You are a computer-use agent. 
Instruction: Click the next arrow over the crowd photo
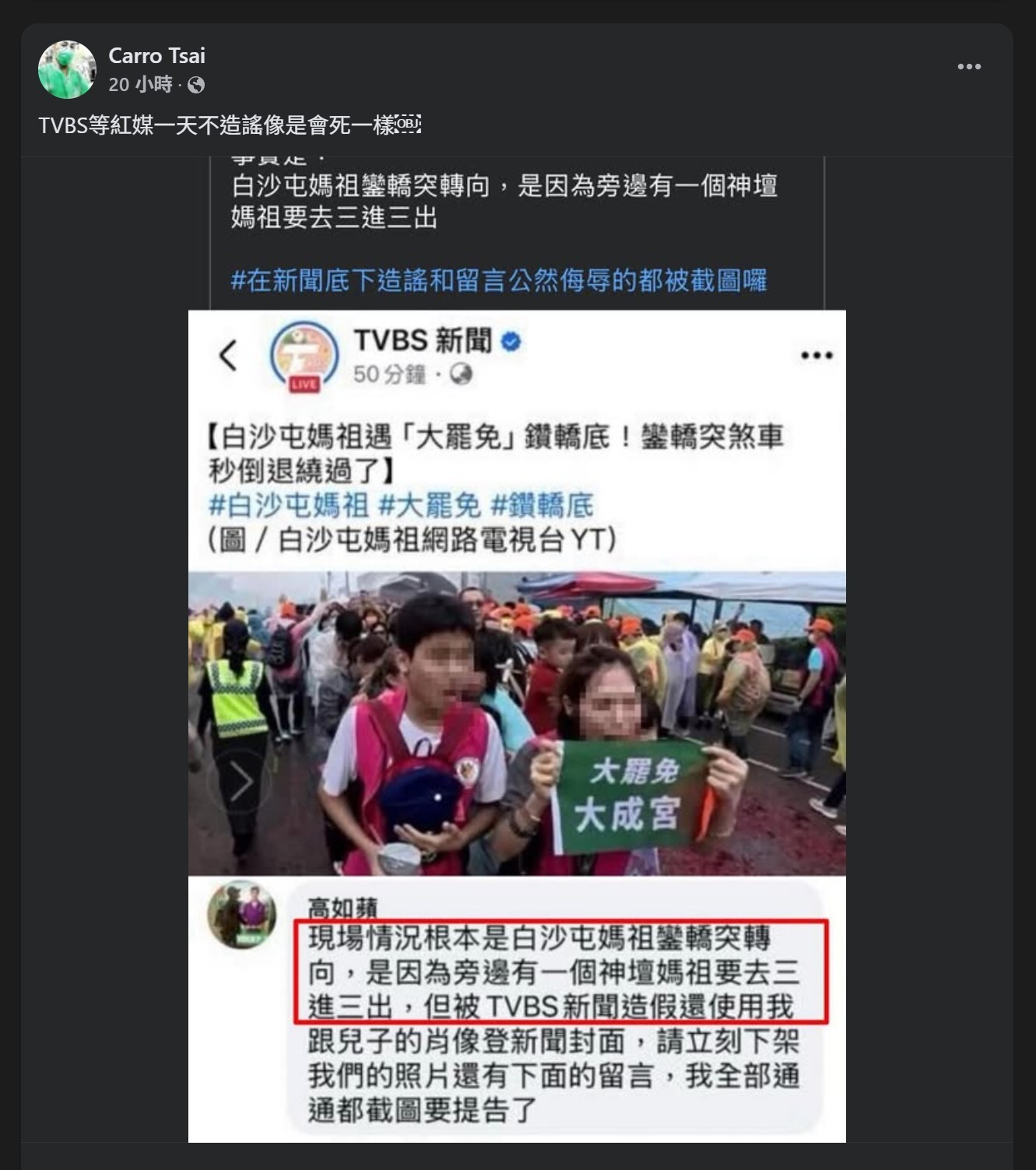[x=241, y=781]
